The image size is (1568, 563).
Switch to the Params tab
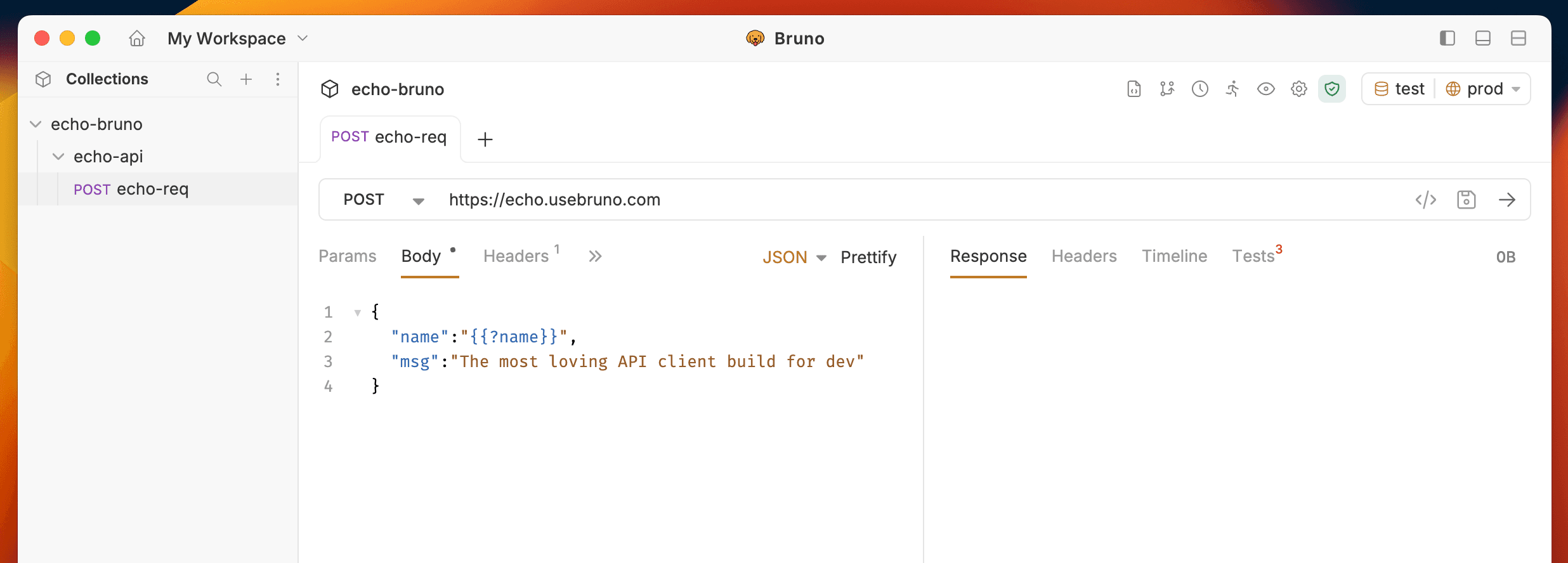tap(347, 256)
